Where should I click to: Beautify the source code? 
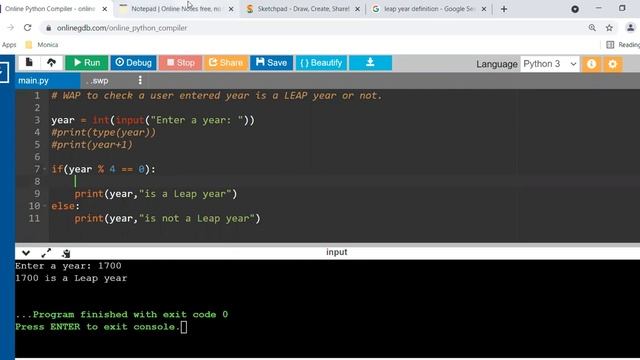[x=321, y=63]
